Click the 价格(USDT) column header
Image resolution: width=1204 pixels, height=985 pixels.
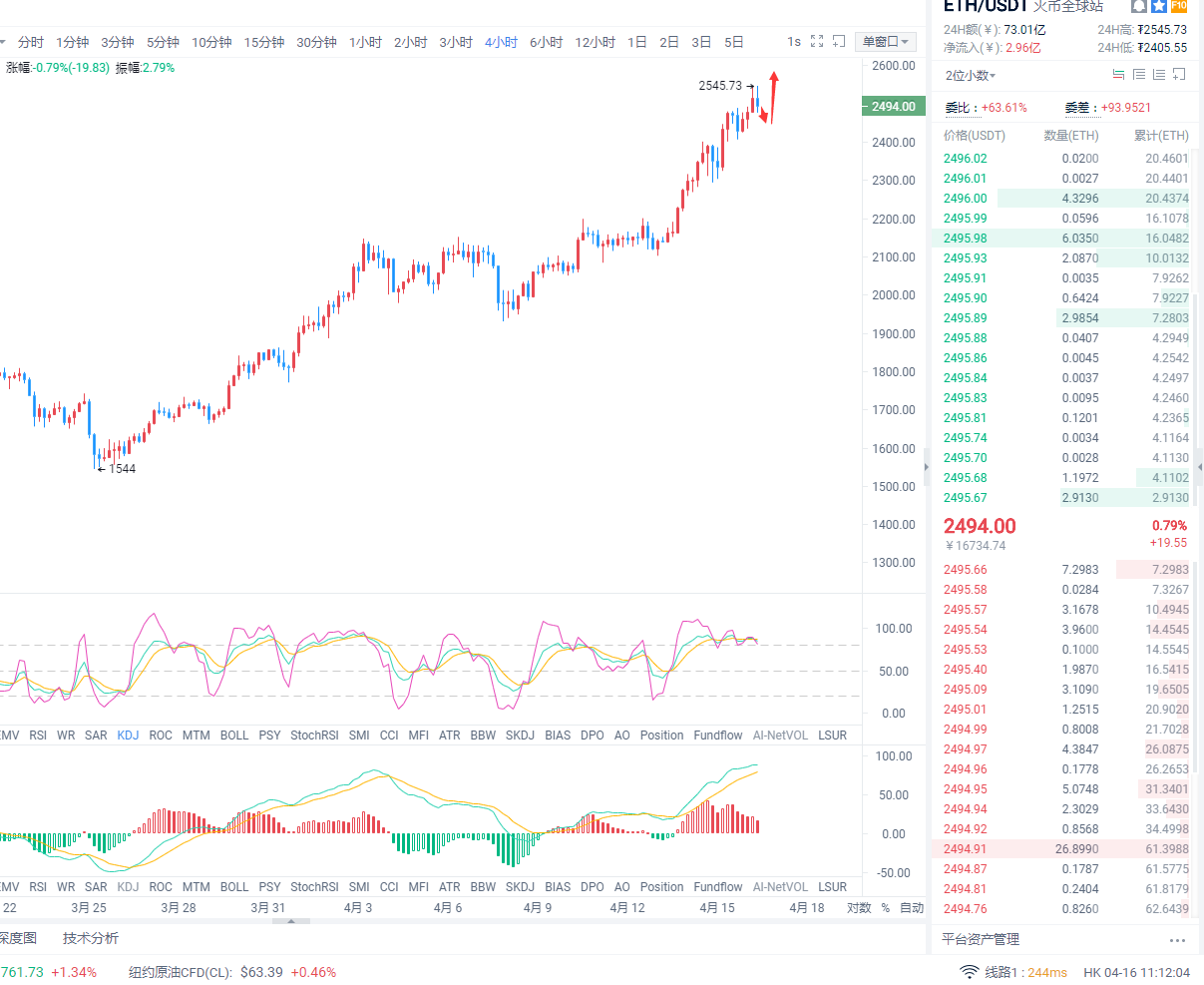tap(975, 136)
